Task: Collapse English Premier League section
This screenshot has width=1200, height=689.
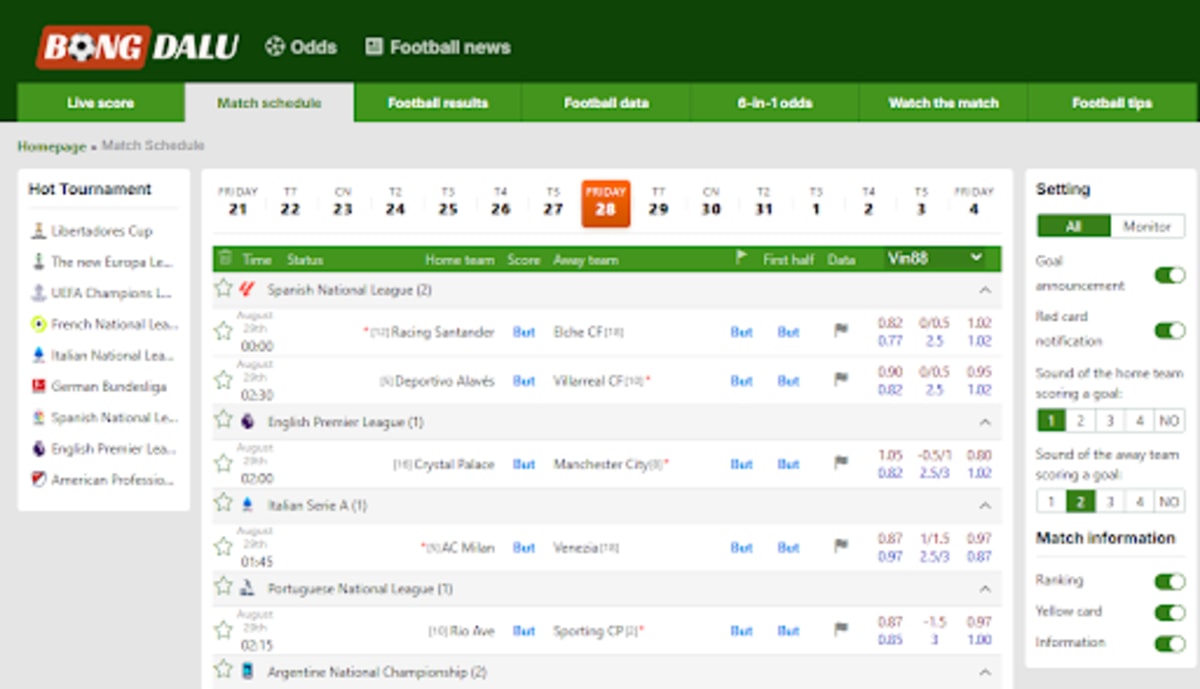Action: 985,422
